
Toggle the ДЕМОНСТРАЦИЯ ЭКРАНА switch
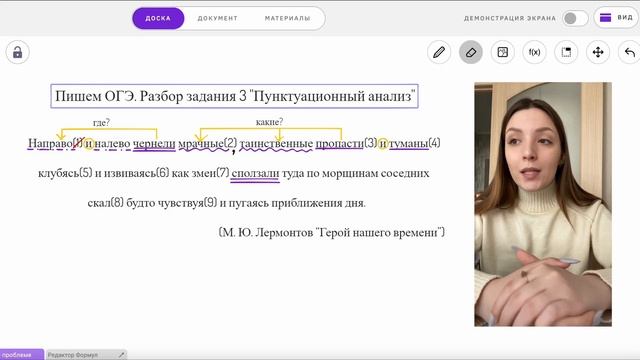(575, 18)
